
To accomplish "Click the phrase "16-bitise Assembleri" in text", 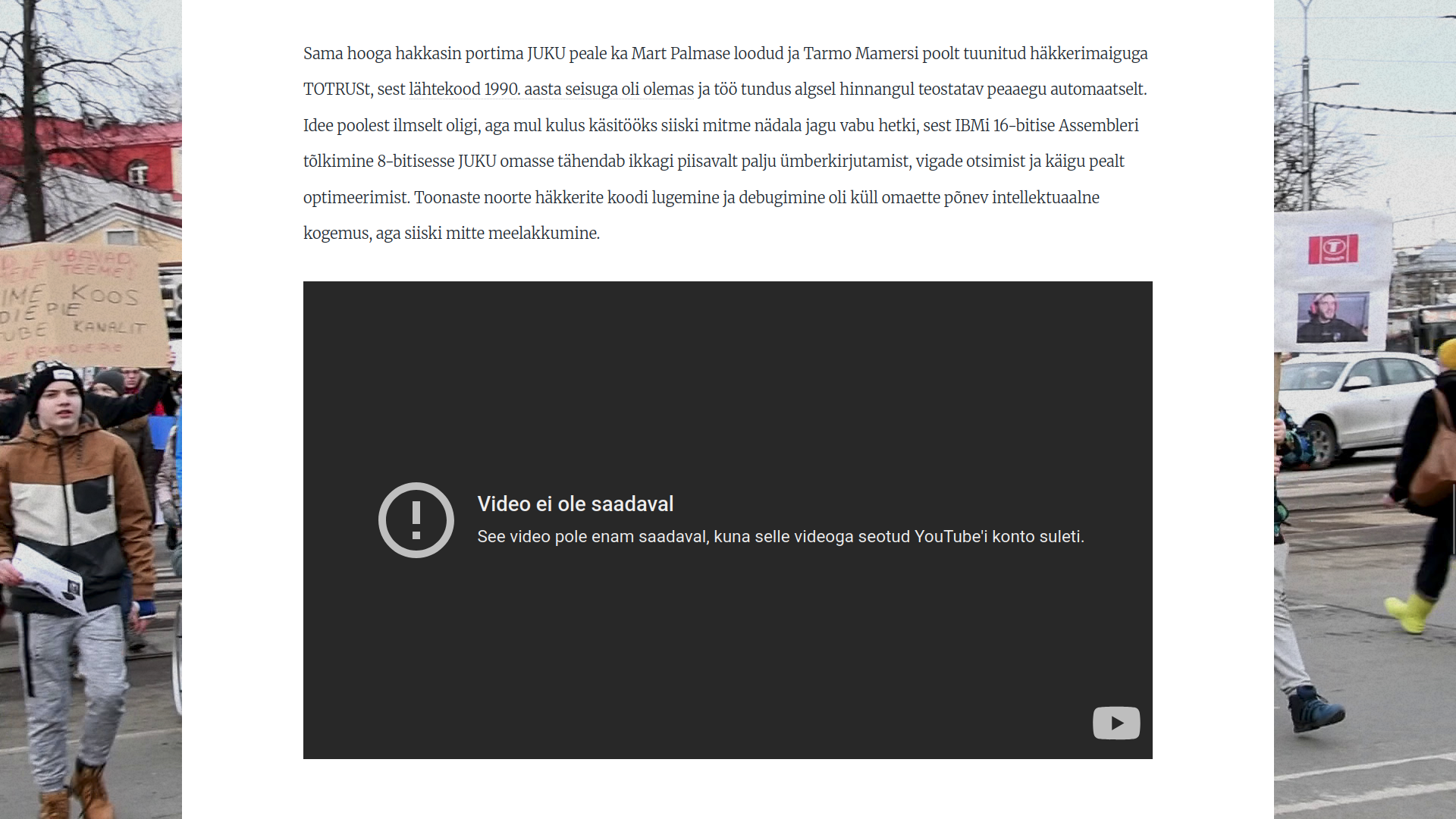I will 1065,125.
